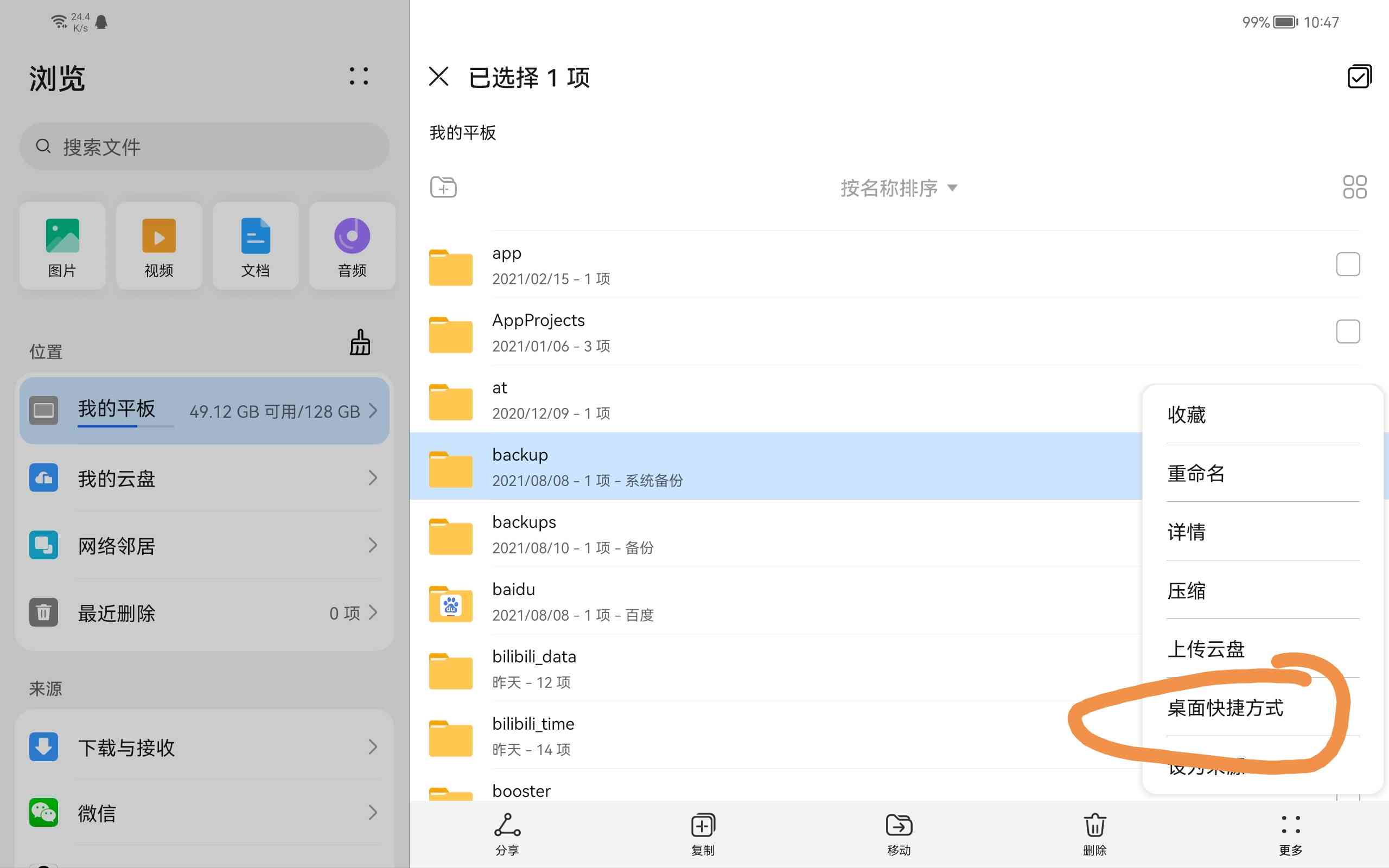Expand 最近删除 chevron arrow
This screenshot has width=1389, height=868.
pyautogui.click(x=373, y=612)
